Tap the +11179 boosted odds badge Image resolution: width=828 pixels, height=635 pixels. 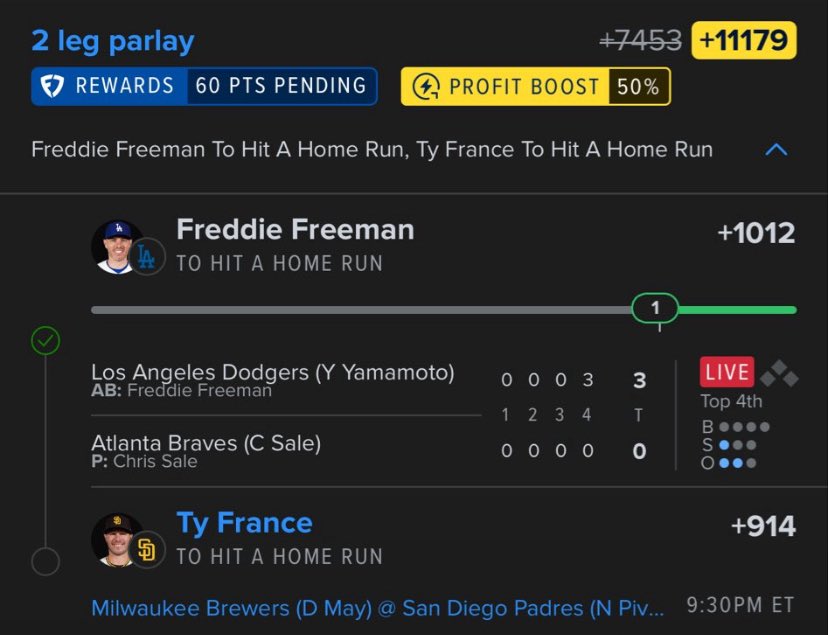click(x=744, y=40)
